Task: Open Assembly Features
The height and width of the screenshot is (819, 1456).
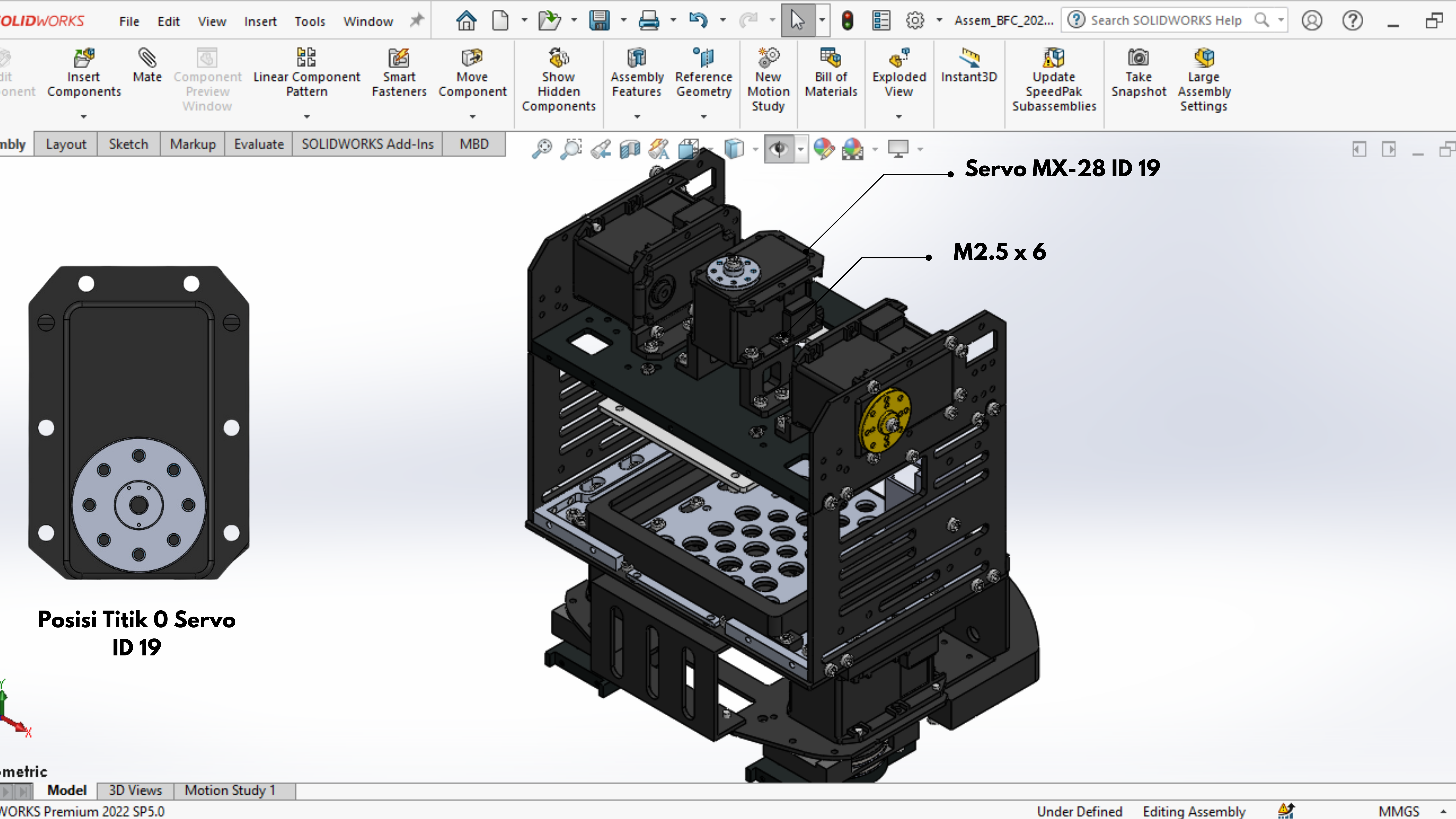Action: [x=637, y=73]
